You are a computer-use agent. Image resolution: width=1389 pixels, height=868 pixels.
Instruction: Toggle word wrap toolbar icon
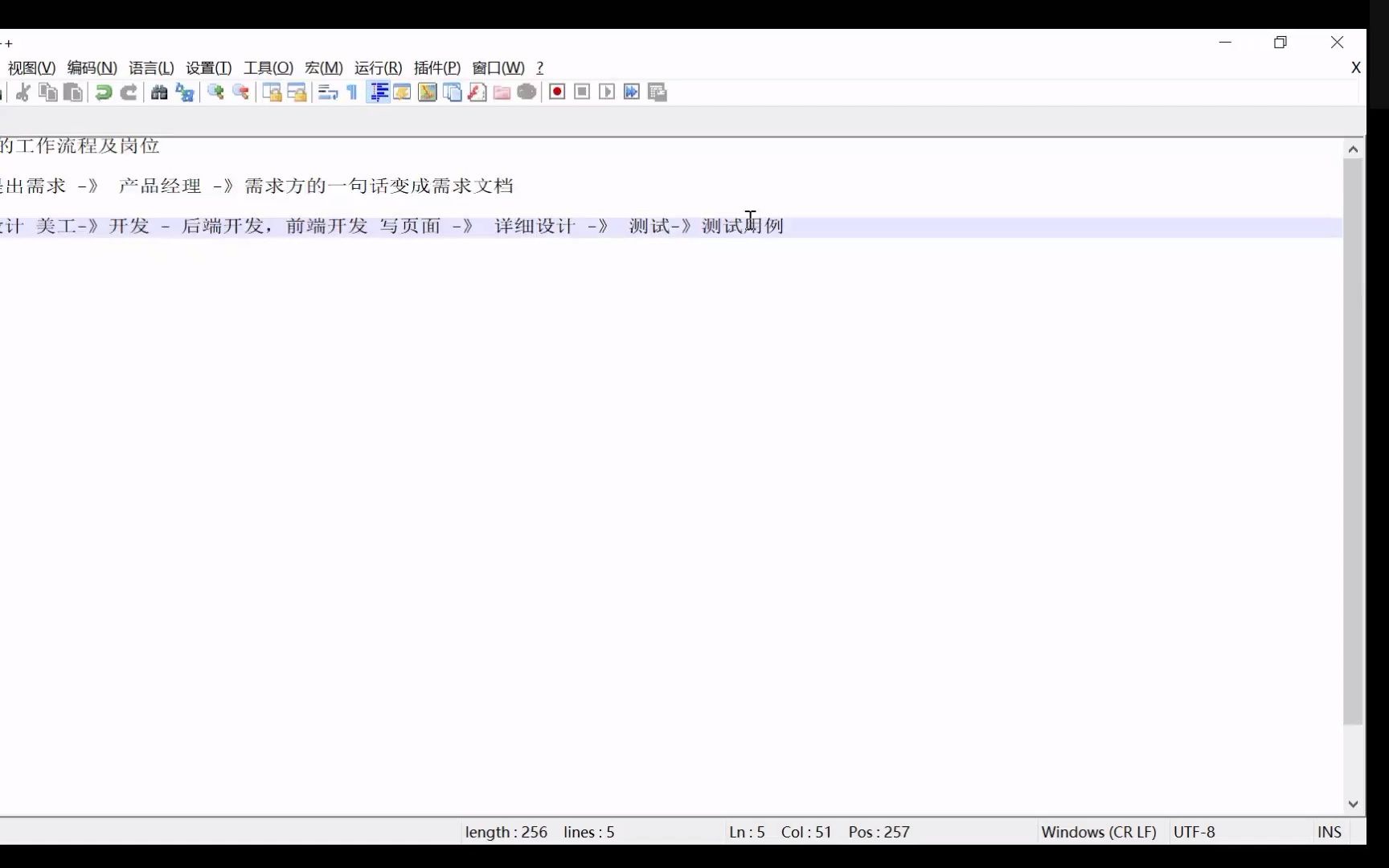coord(327,92)
